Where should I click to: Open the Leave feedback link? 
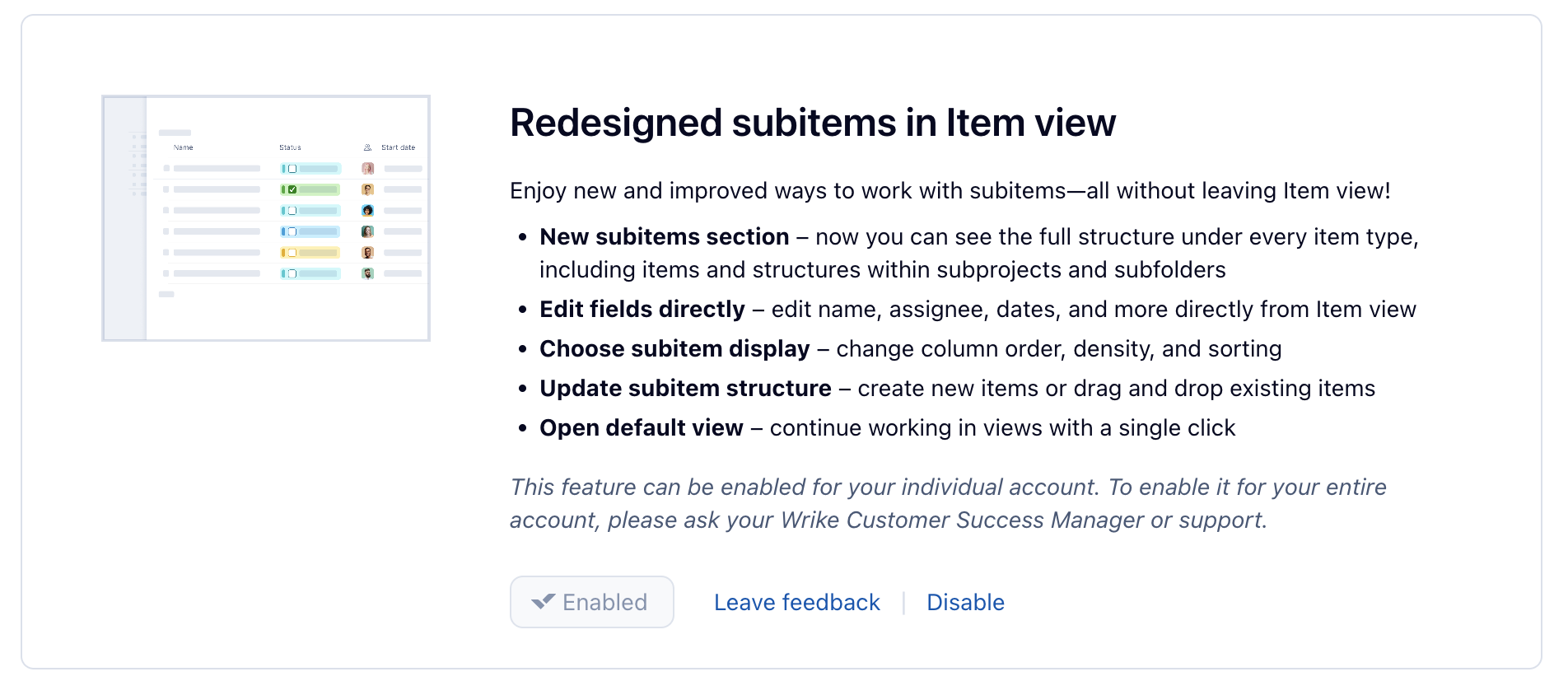[x=796, y=603]
